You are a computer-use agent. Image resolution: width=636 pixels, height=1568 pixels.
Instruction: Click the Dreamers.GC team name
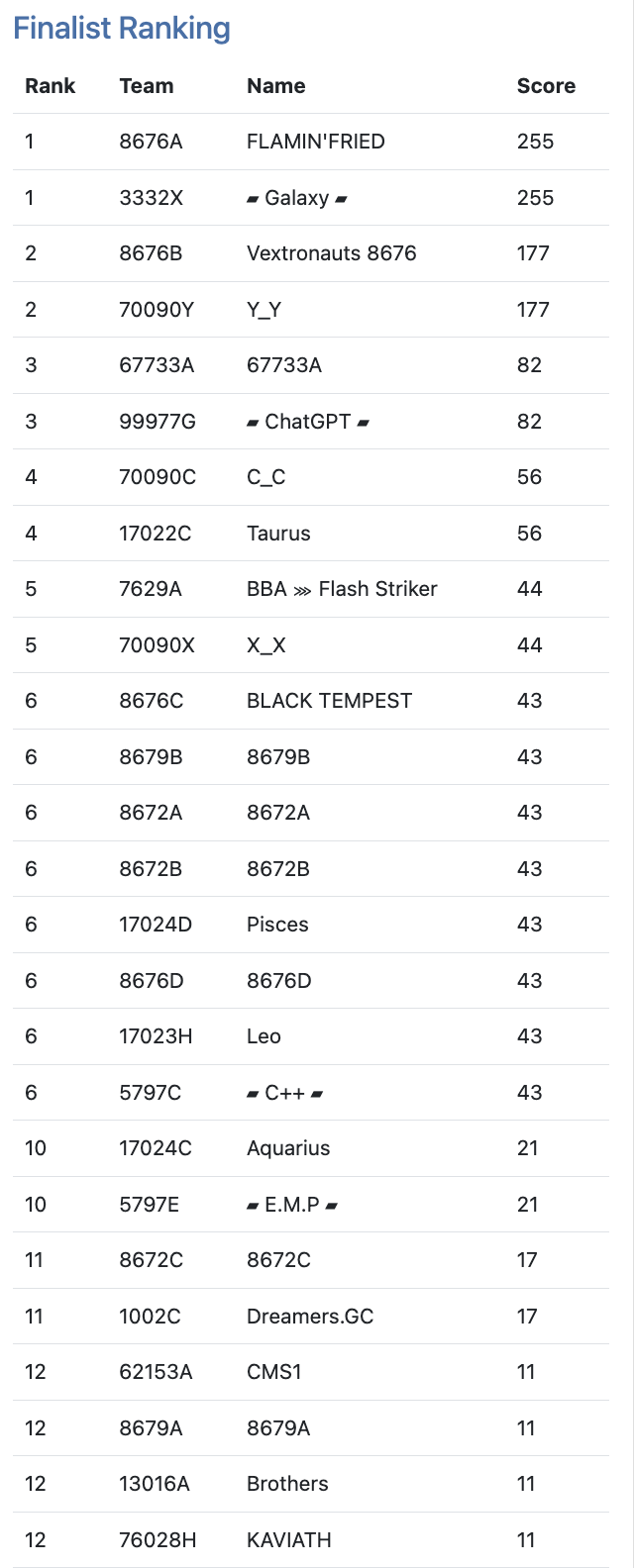pyautogui.click(x=310, y=1317)
